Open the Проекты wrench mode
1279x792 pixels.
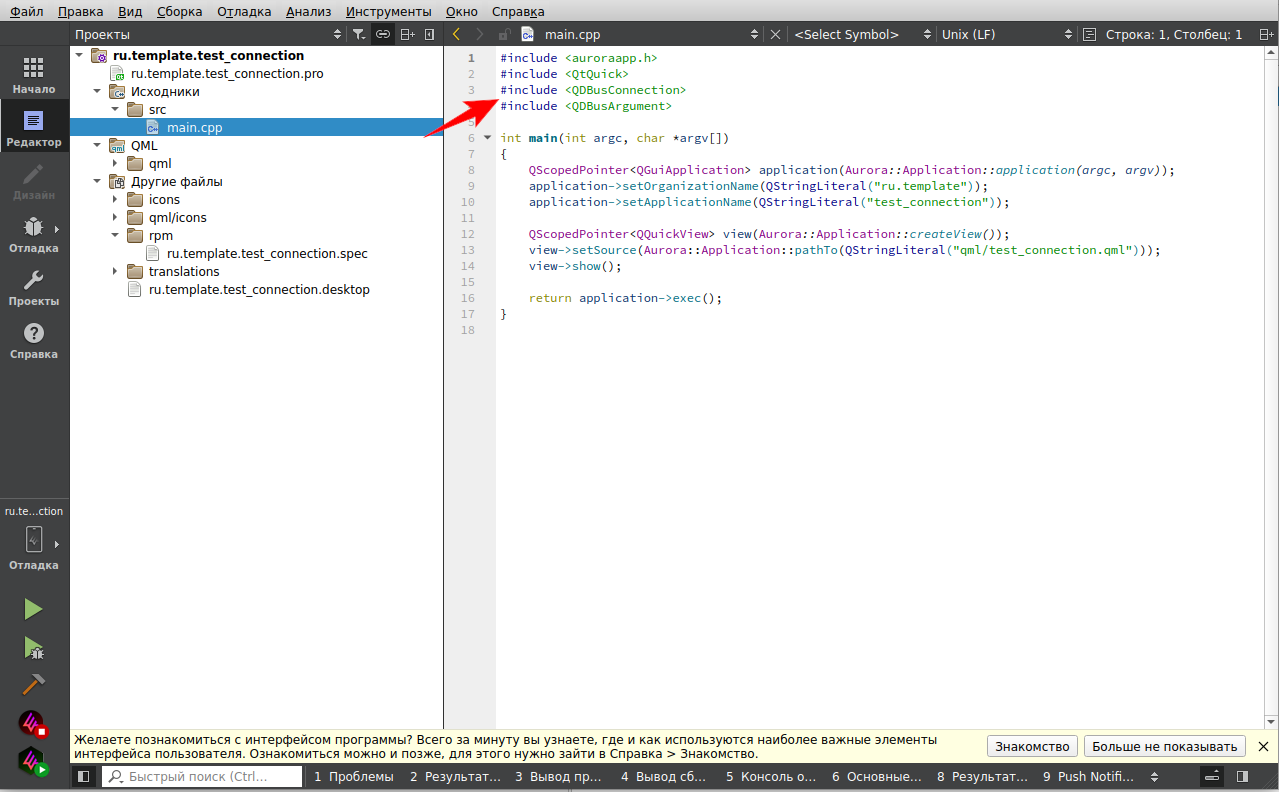click(34, 288)
